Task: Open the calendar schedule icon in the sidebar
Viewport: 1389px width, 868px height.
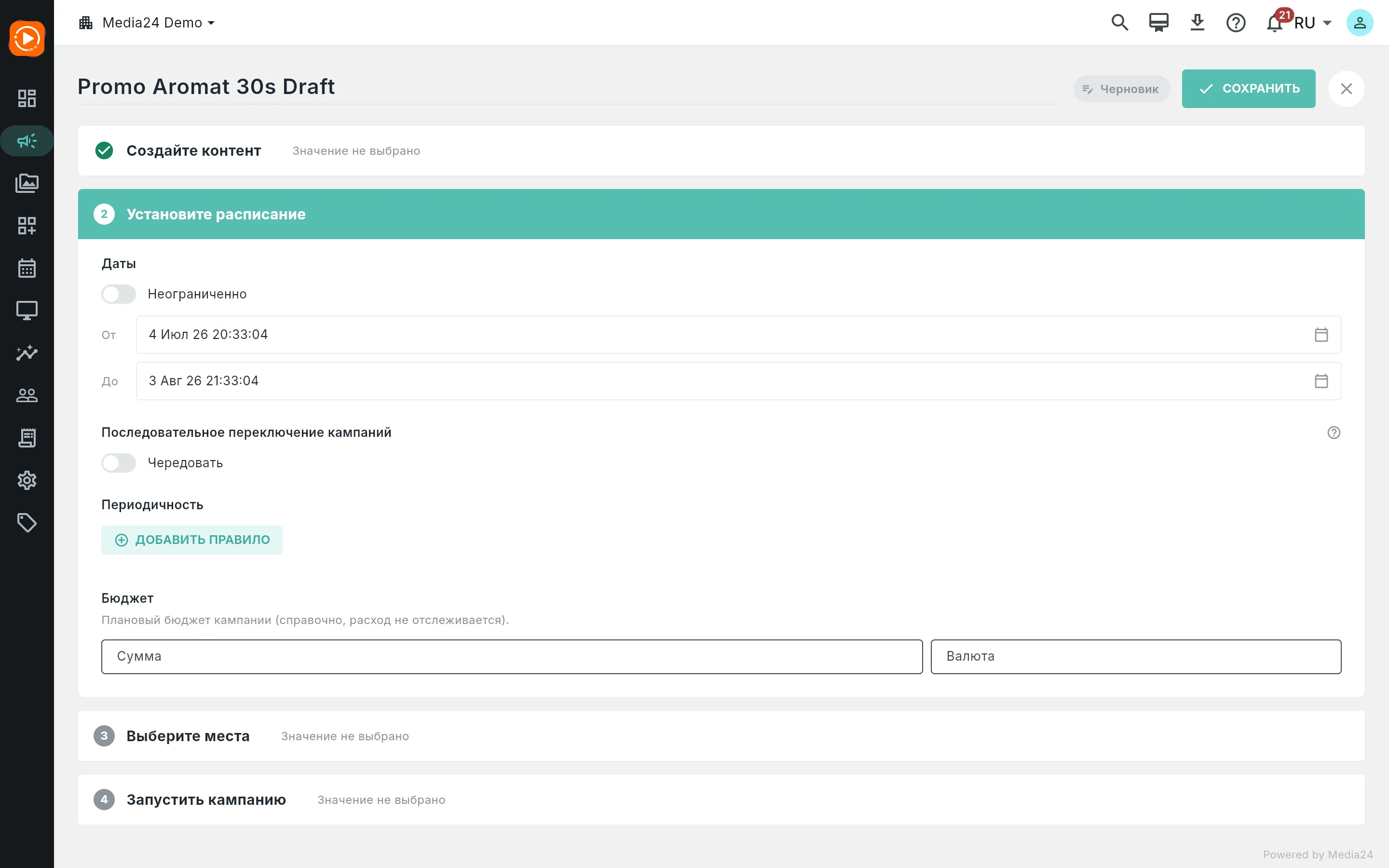Action: pyautogui.click(x=27, y=268)
